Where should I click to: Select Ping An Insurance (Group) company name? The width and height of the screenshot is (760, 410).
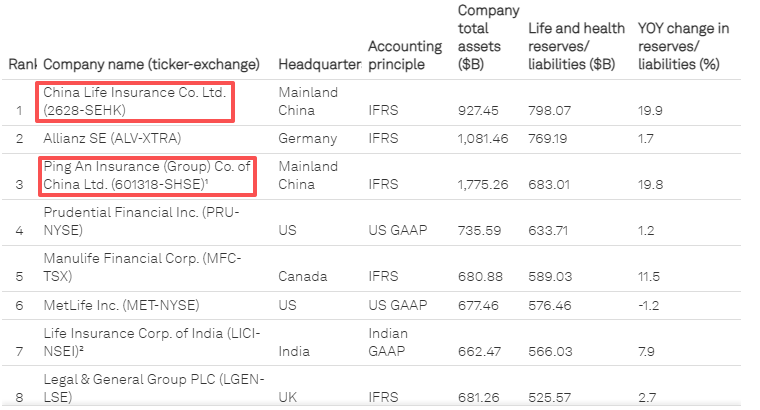point(146,175)
